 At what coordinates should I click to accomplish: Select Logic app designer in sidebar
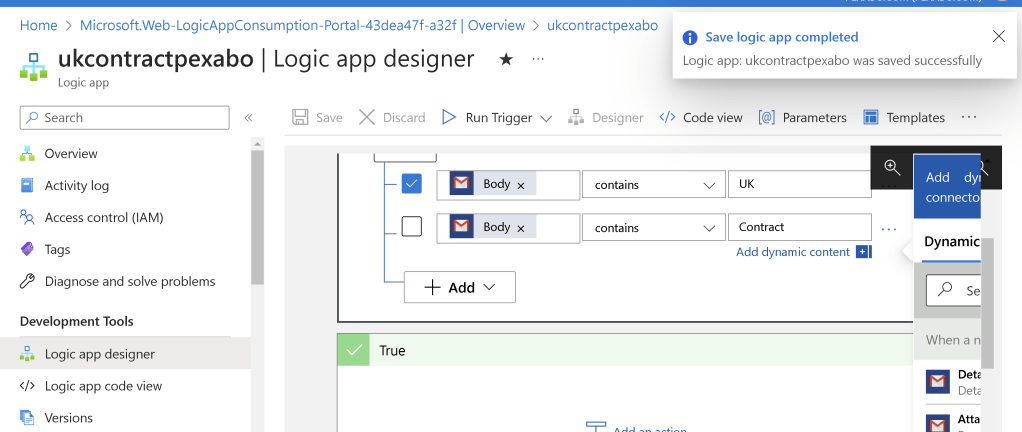[125, 354]
